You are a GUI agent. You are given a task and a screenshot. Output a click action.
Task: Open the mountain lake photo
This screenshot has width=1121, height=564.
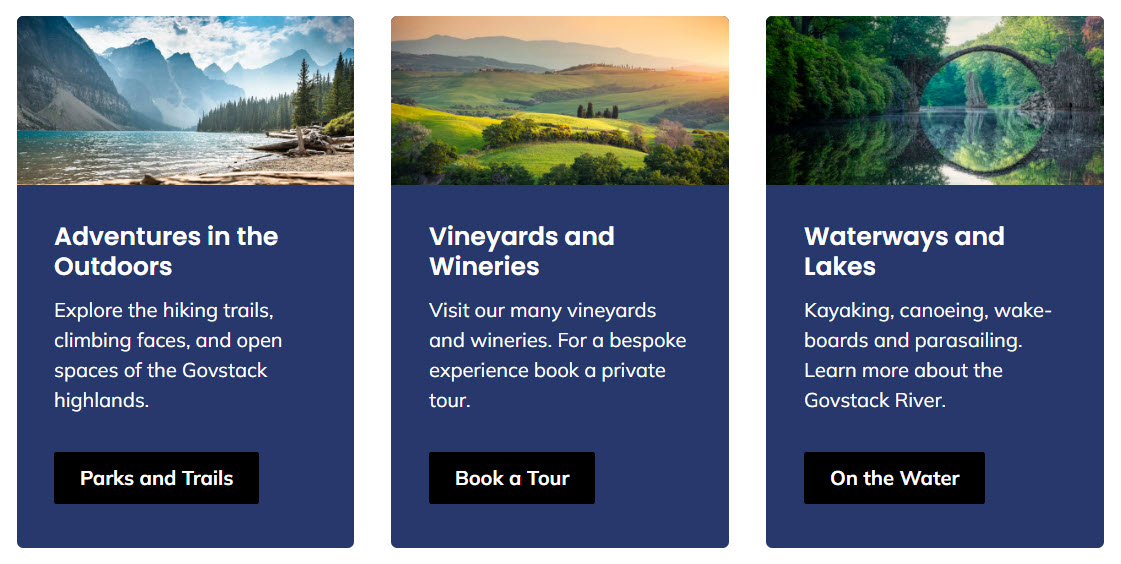click(x=185, y=101)
